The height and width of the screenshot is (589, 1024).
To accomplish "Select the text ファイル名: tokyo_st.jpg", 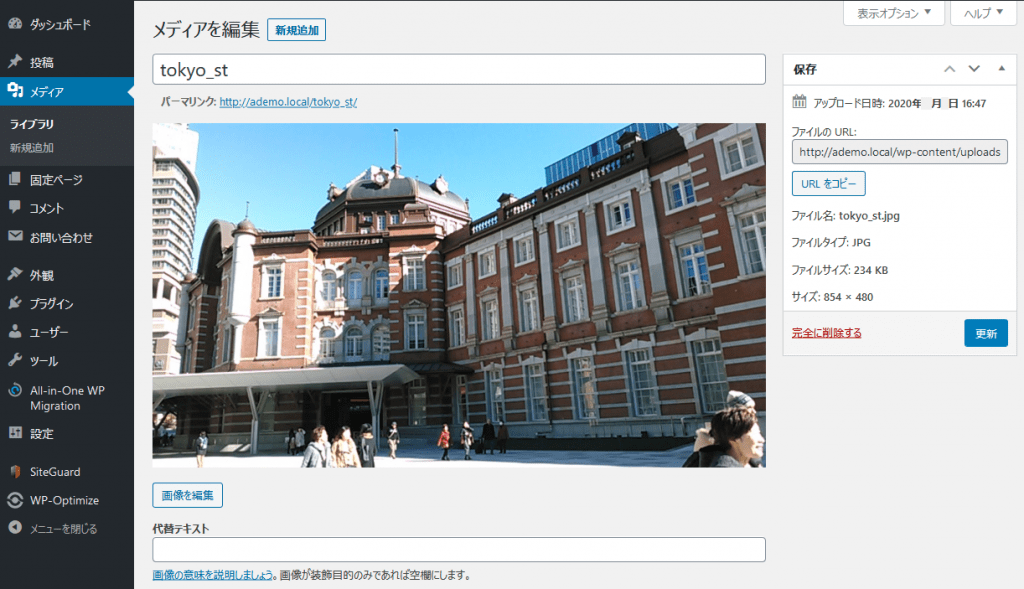I will 845,215.
